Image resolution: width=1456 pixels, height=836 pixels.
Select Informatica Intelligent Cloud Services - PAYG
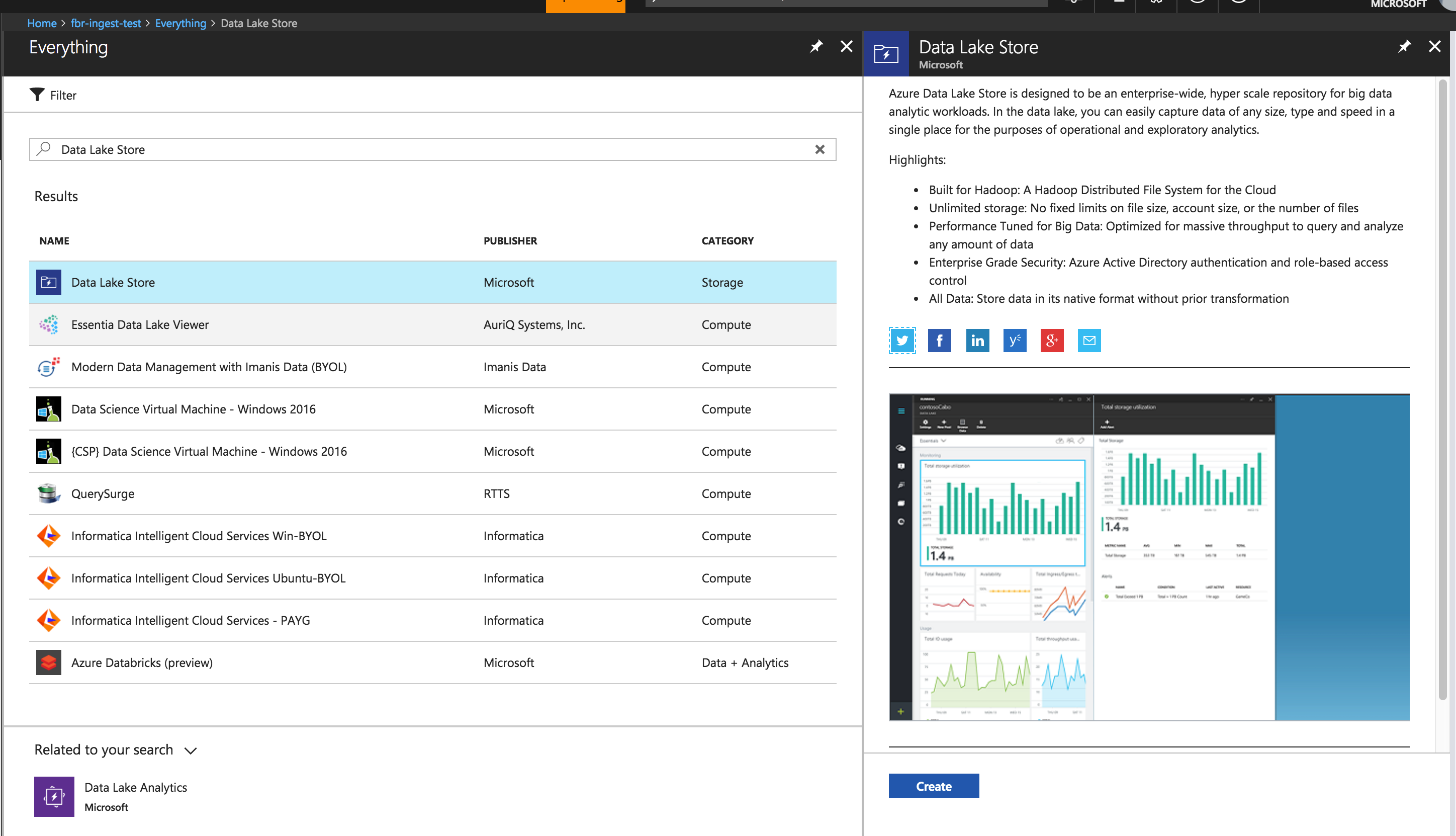coord(433,620)
